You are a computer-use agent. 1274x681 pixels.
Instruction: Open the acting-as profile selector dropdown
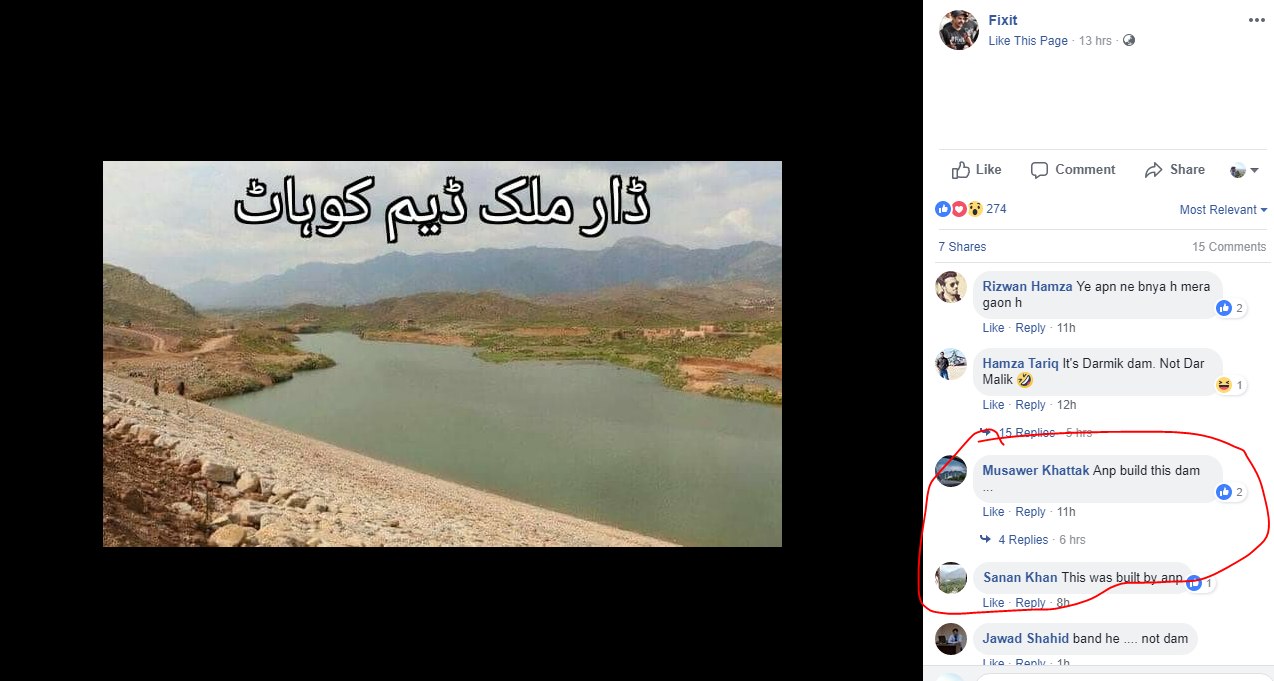tap(1245, 170)
